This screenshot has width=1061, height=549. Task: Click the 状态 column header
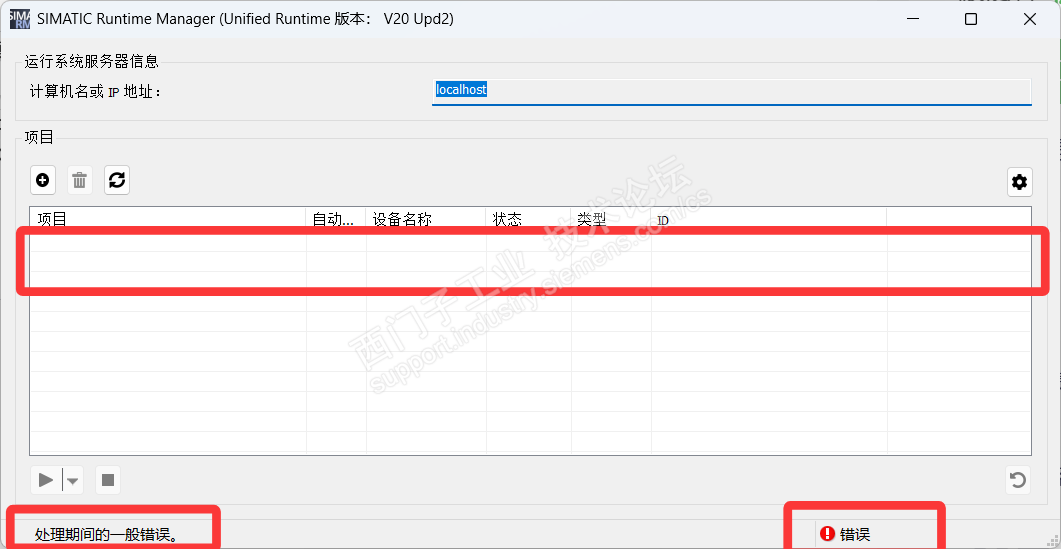tap(528, 219)
